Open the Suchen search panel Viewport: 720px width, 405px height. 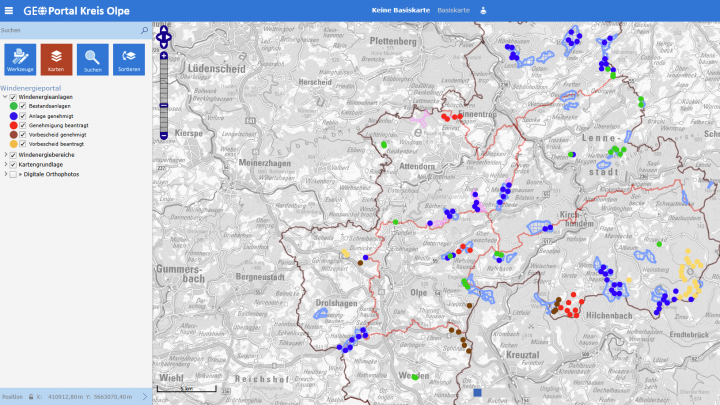(x=92, y=60)
